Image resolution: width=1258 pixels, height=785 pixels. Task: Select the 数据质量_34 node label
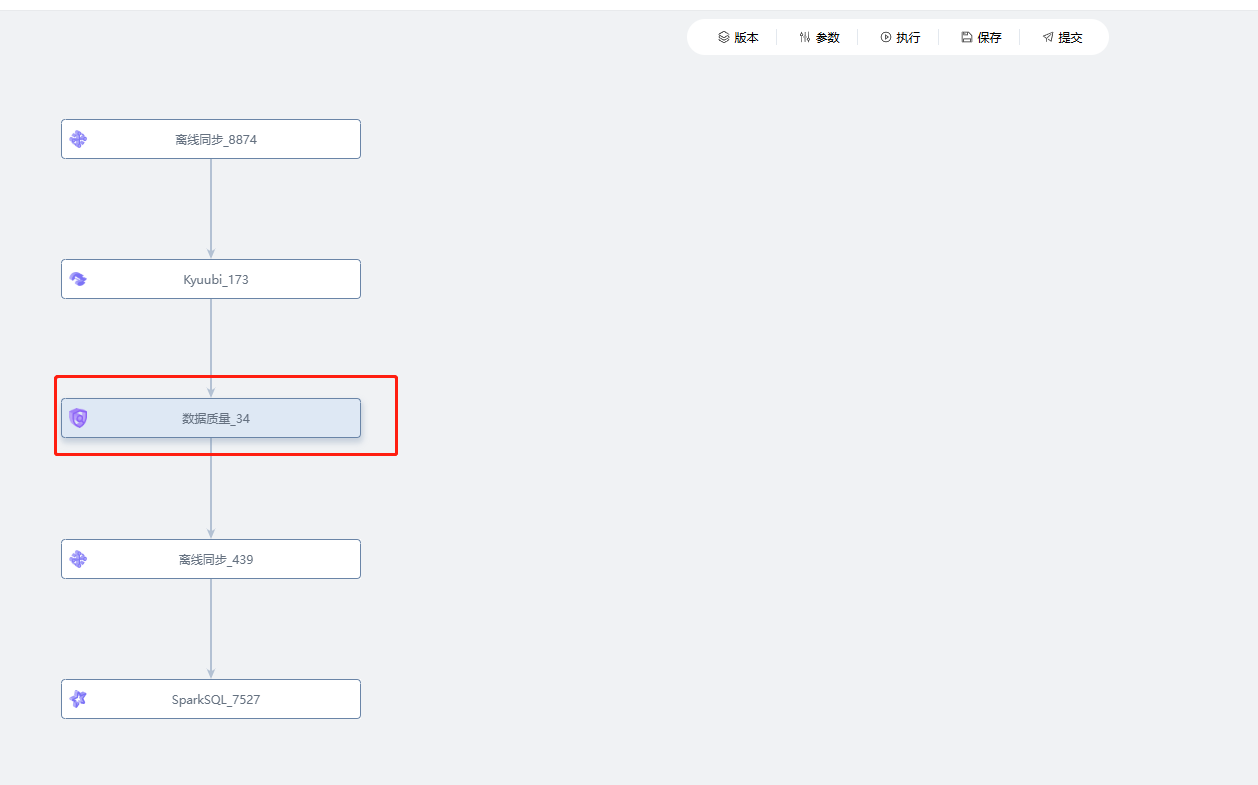[x=216, y=419]
